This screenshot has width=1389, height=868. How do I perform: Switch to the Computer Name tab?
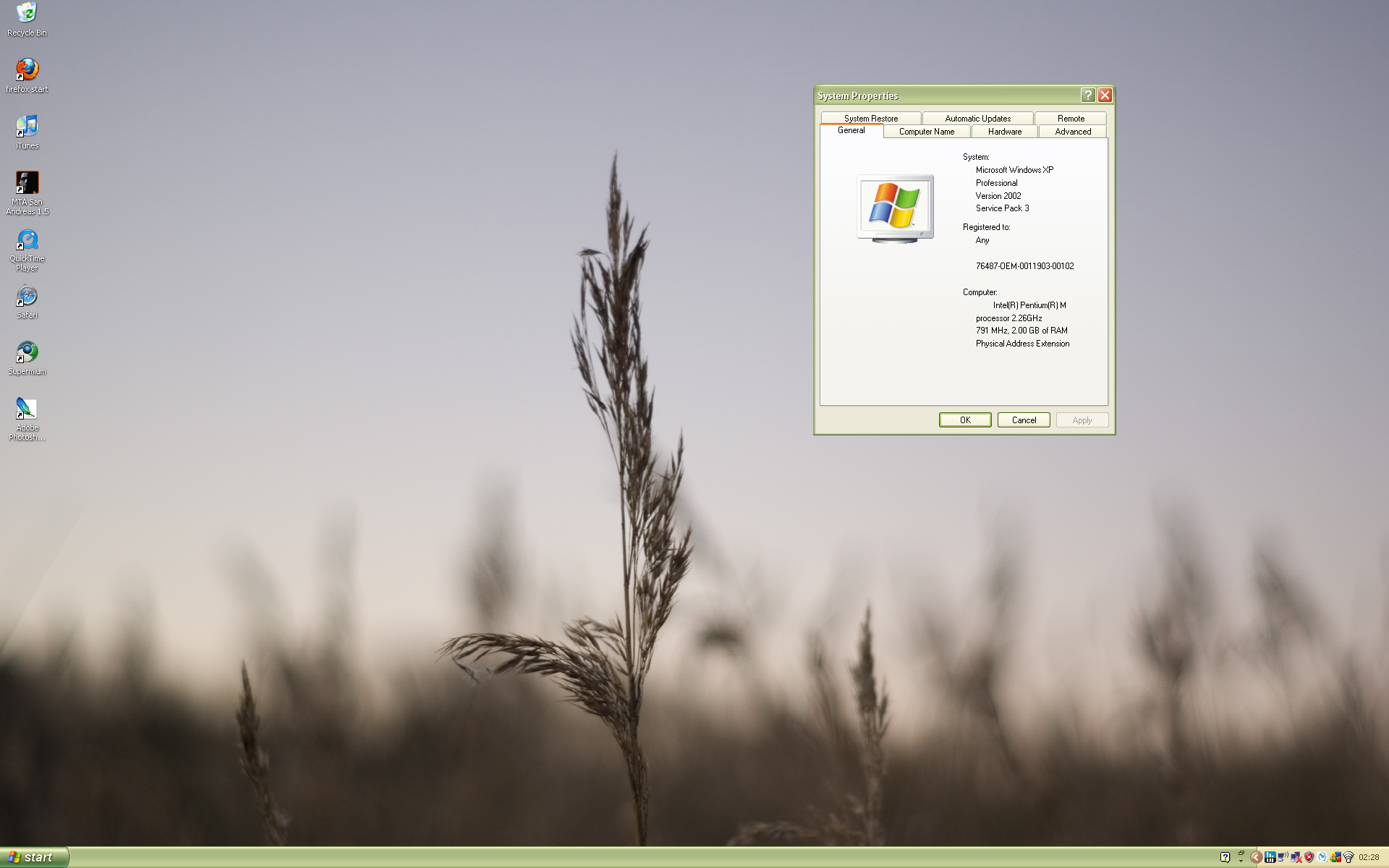pyautogui.click(x=926, y=132)
